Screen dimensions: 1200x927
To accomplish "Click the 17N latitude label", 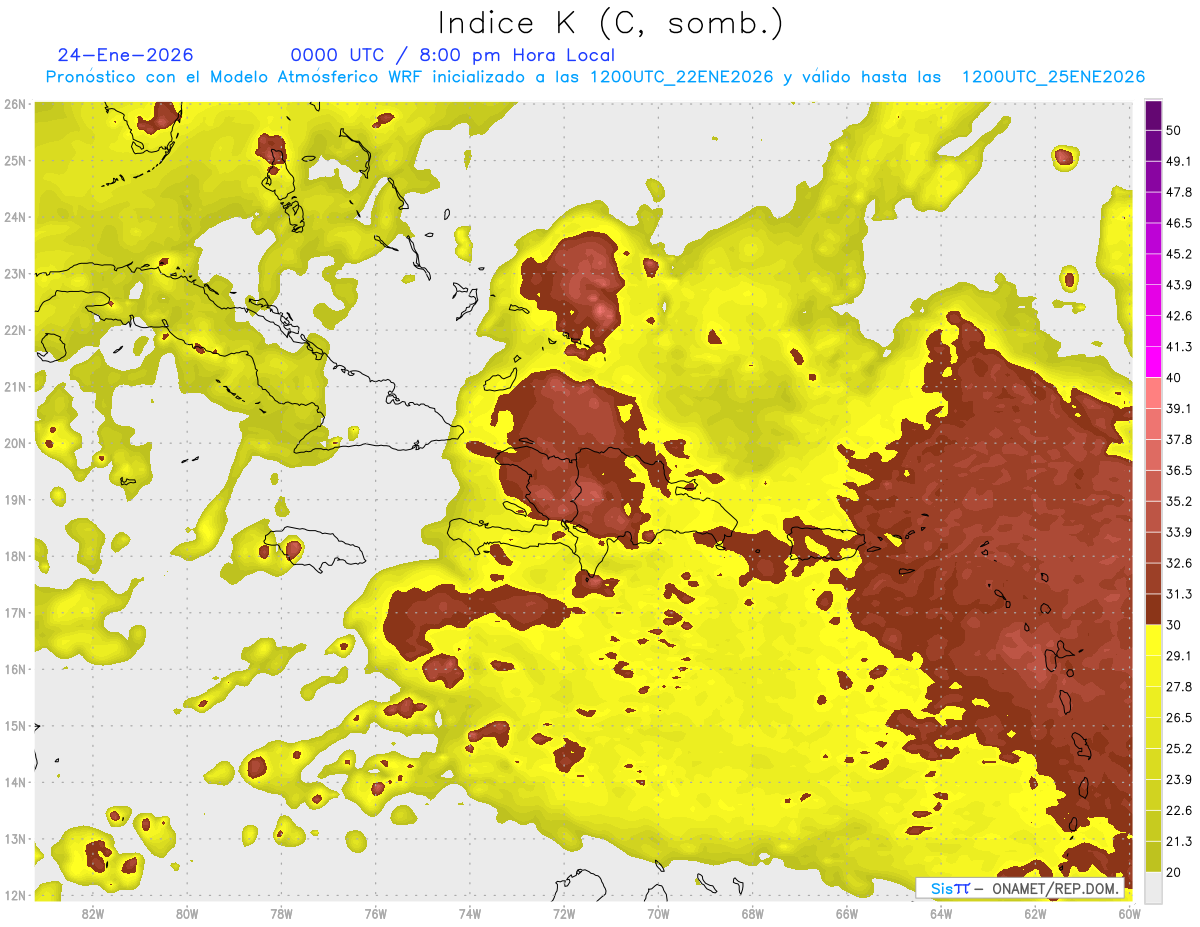I will (14, 613).
